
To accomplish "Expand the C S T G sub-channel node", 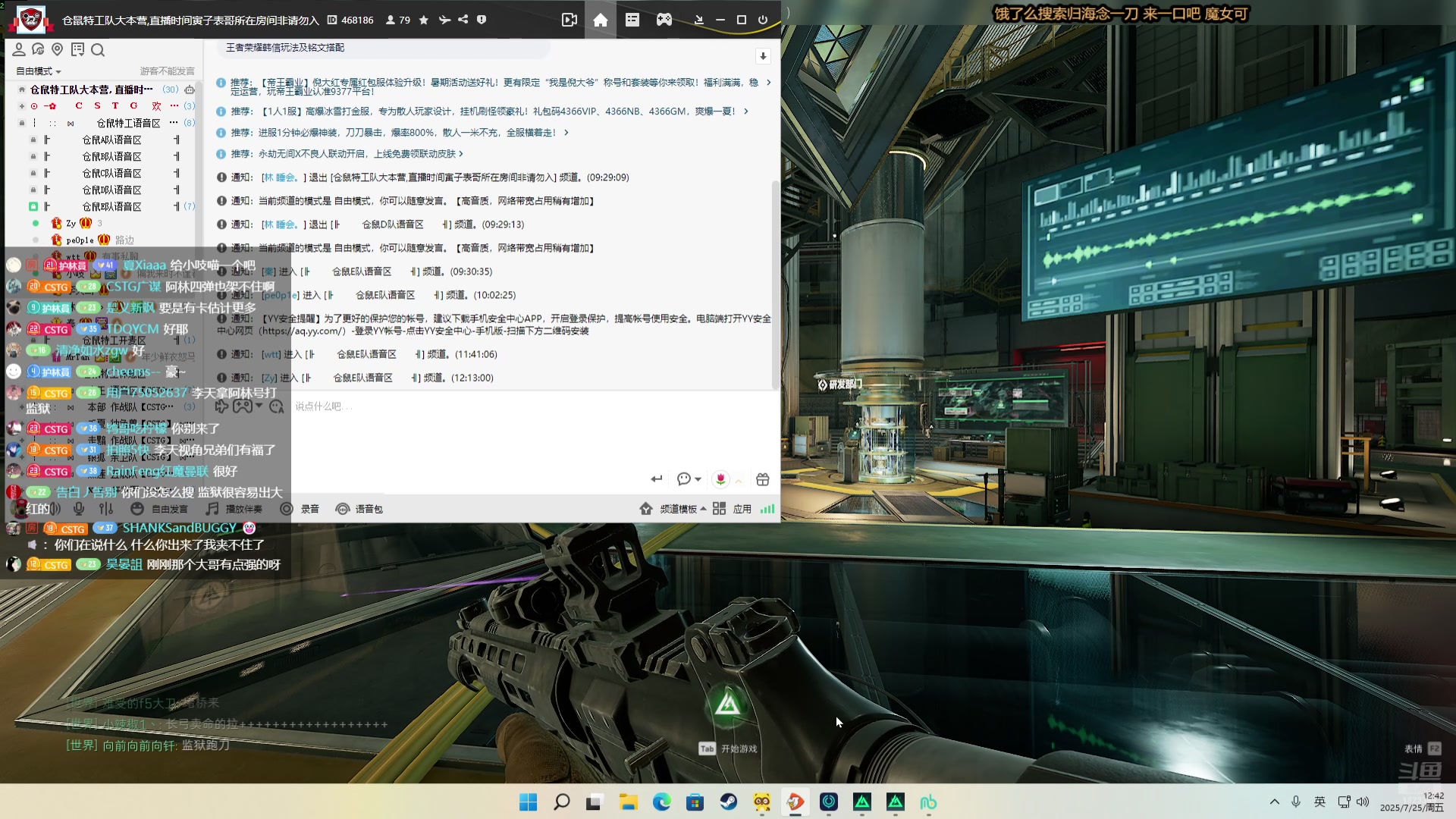I will tap(22, 106).
